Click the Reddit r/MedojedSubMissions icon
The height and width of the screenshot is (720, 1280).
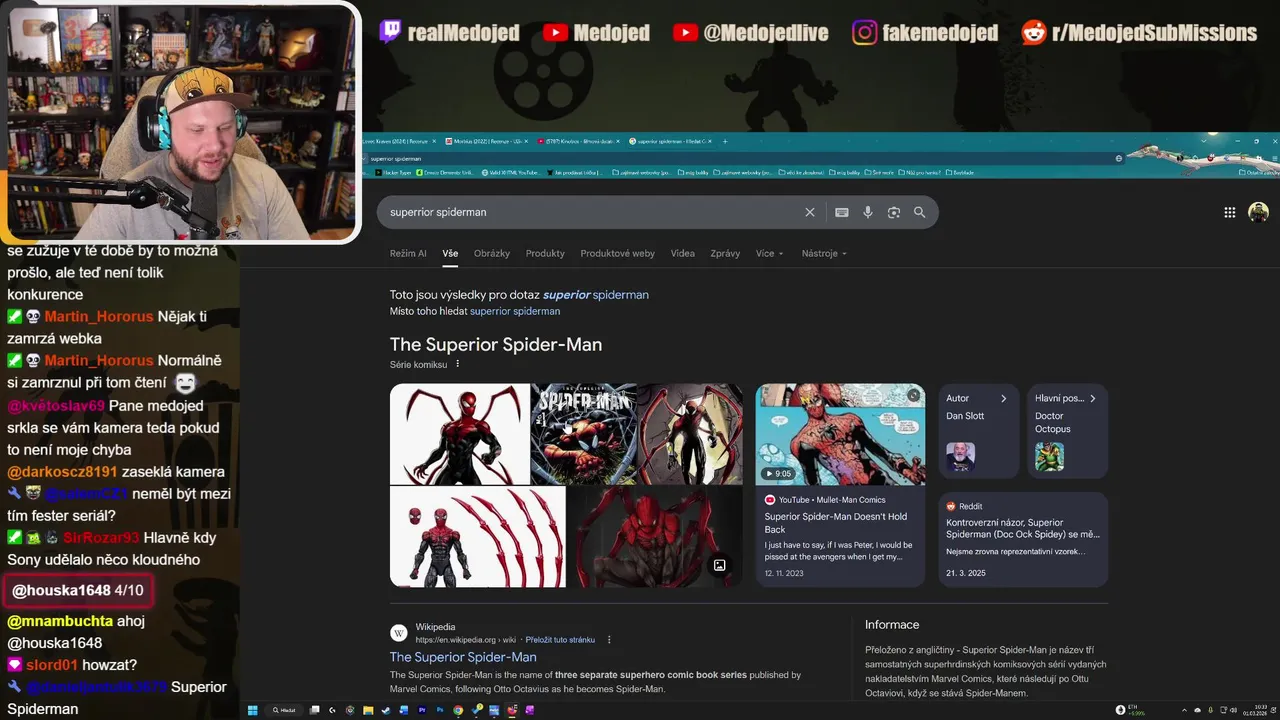pos(1034,32)
